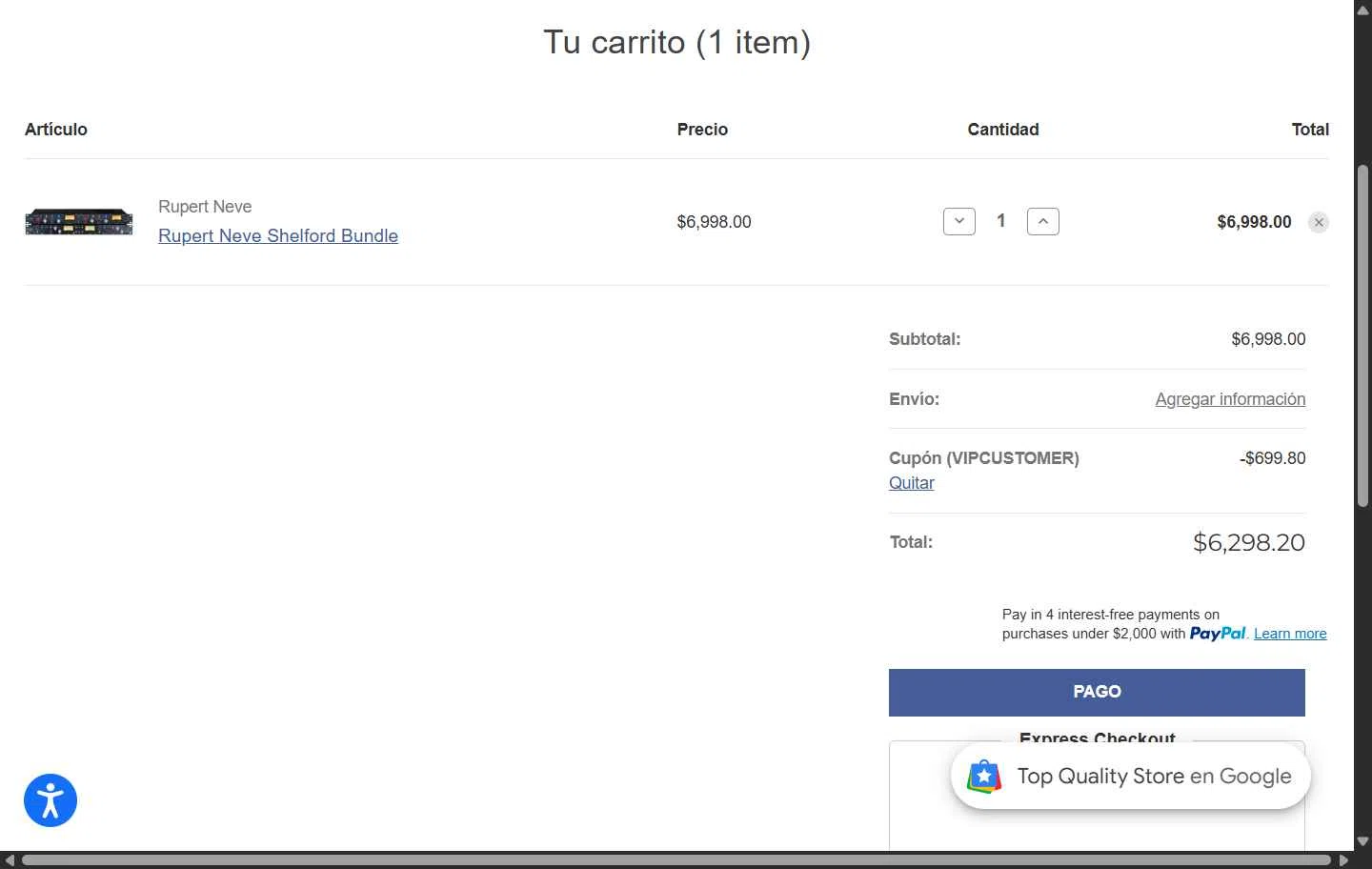This screenshot has width=1372, height=869.
Task: Click the Cantidad column header
Action: pos(1003,130)
